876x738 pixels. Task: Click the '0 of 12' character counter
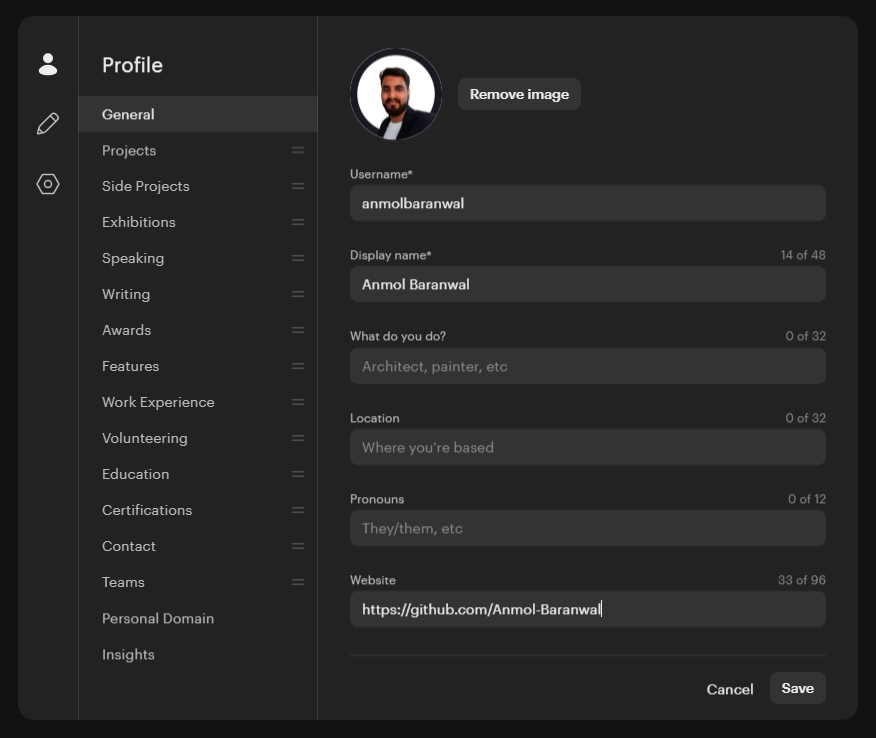(x=807, y=499)
